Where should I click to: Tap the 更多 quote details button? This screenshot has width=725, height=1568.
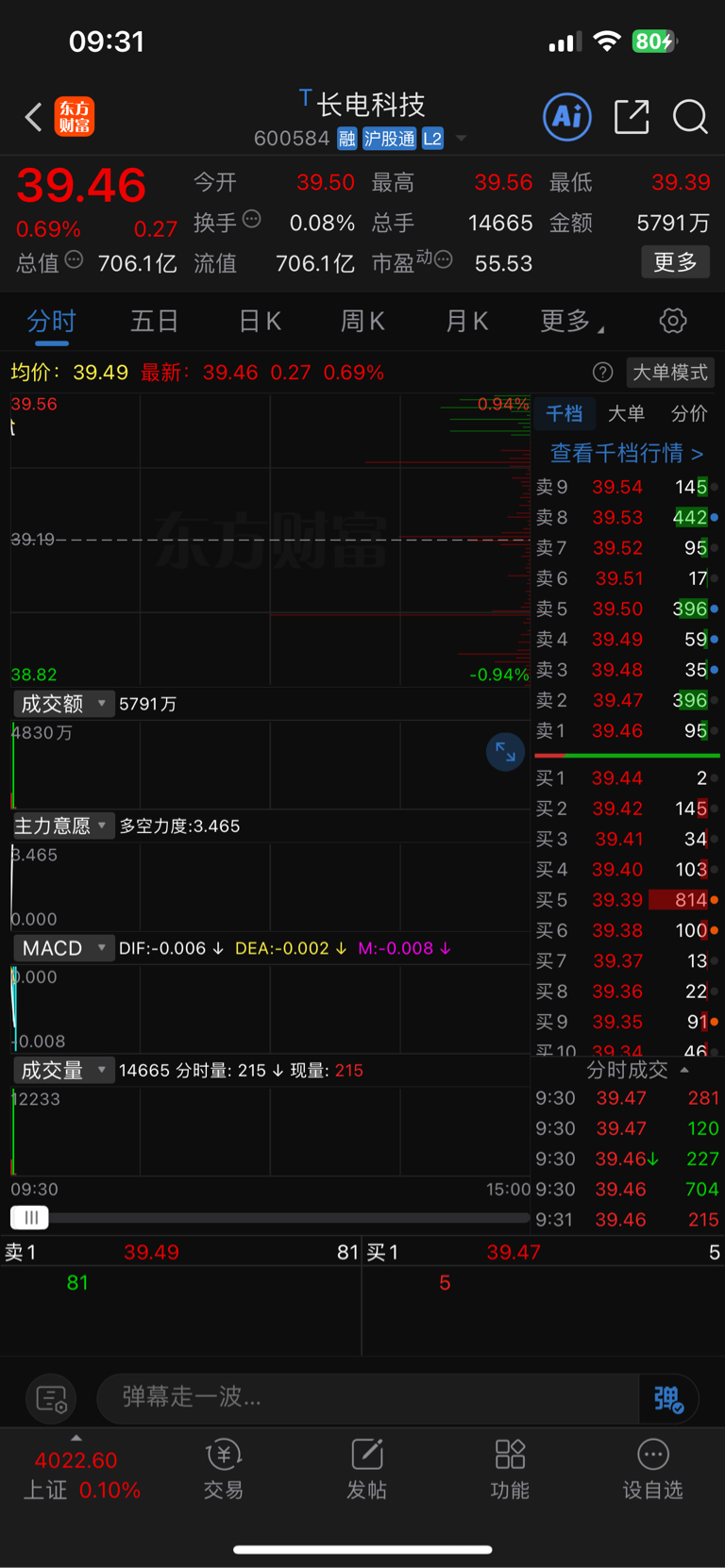(x=676, y=262)
